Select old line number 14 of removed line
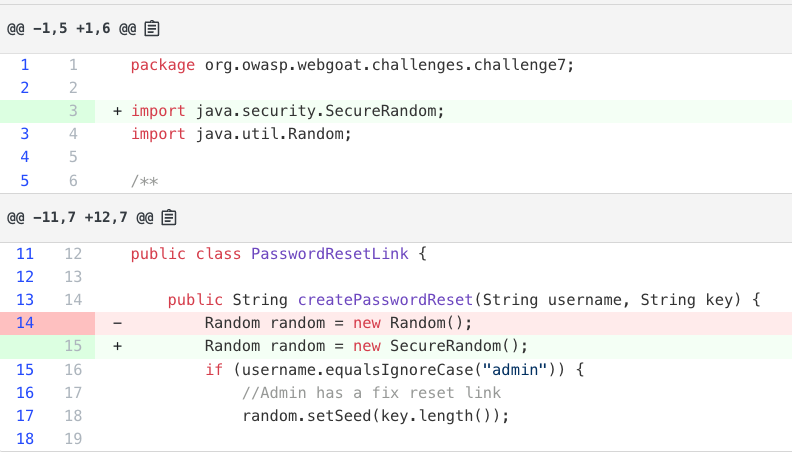The height and width of the screenshot is (460, 792). tap(25, 323)
